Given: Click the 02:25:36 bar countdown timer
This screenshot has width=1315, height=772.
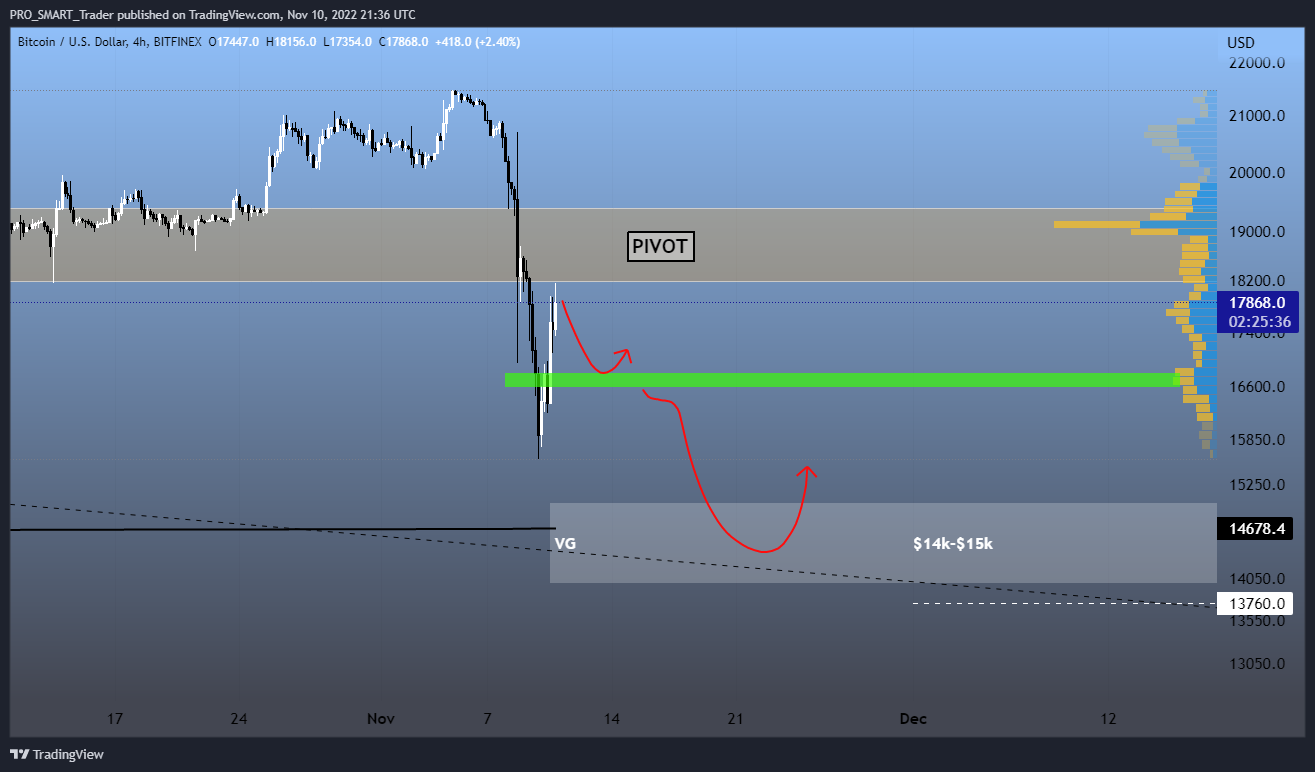Looking at the screenshot, I should coord(1257,322).
